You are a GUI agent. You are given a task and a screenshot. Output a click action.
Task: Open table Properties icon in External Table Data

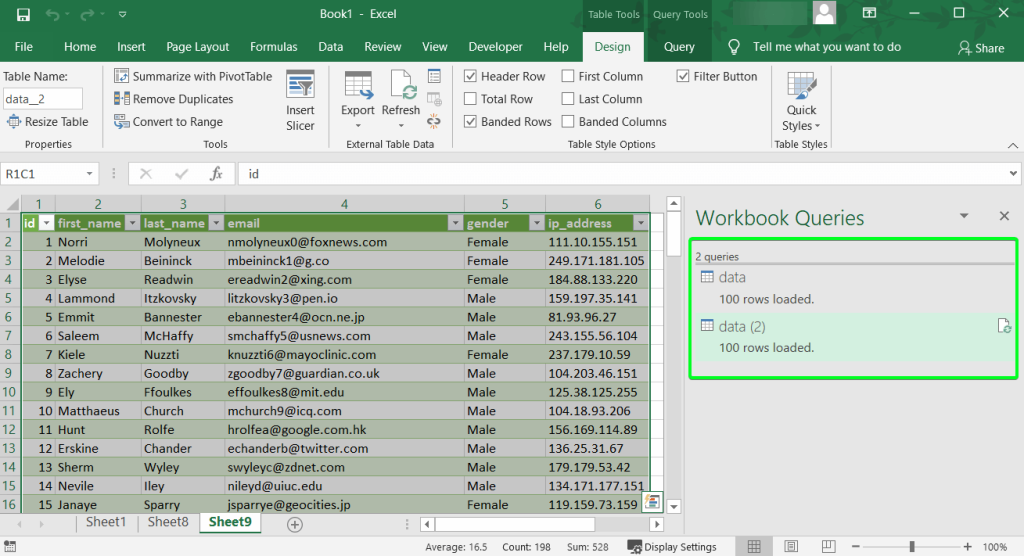tap(434, 76)
